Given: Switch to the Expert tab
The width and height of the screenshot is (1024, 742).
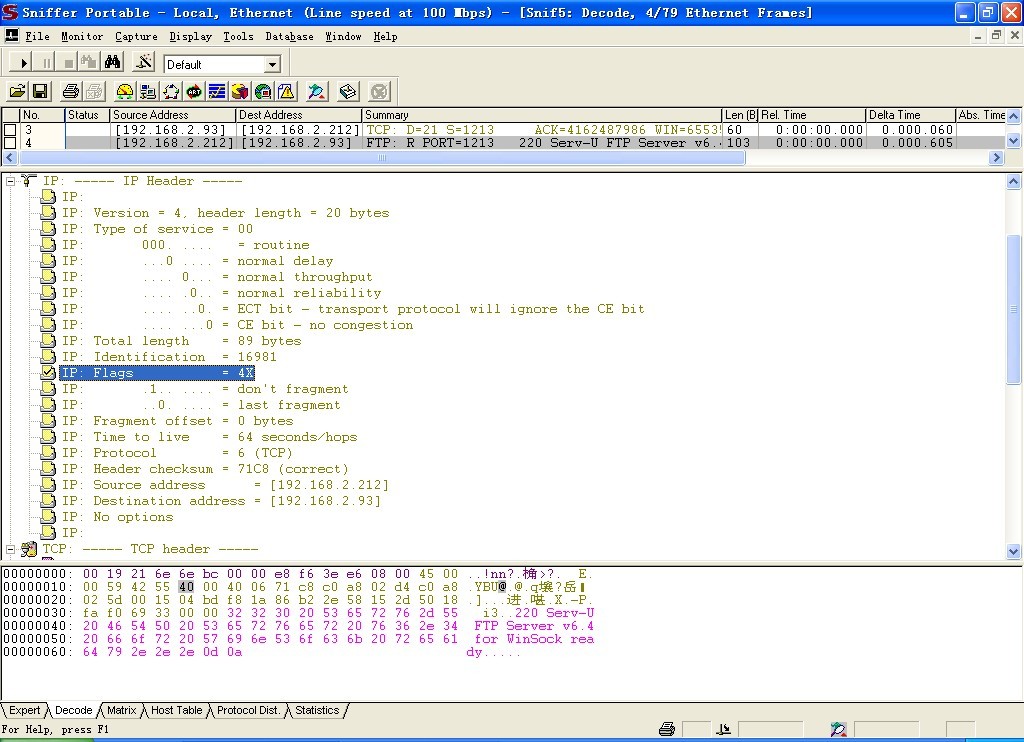Looking at the screenshot, I should tap(25, 710).
